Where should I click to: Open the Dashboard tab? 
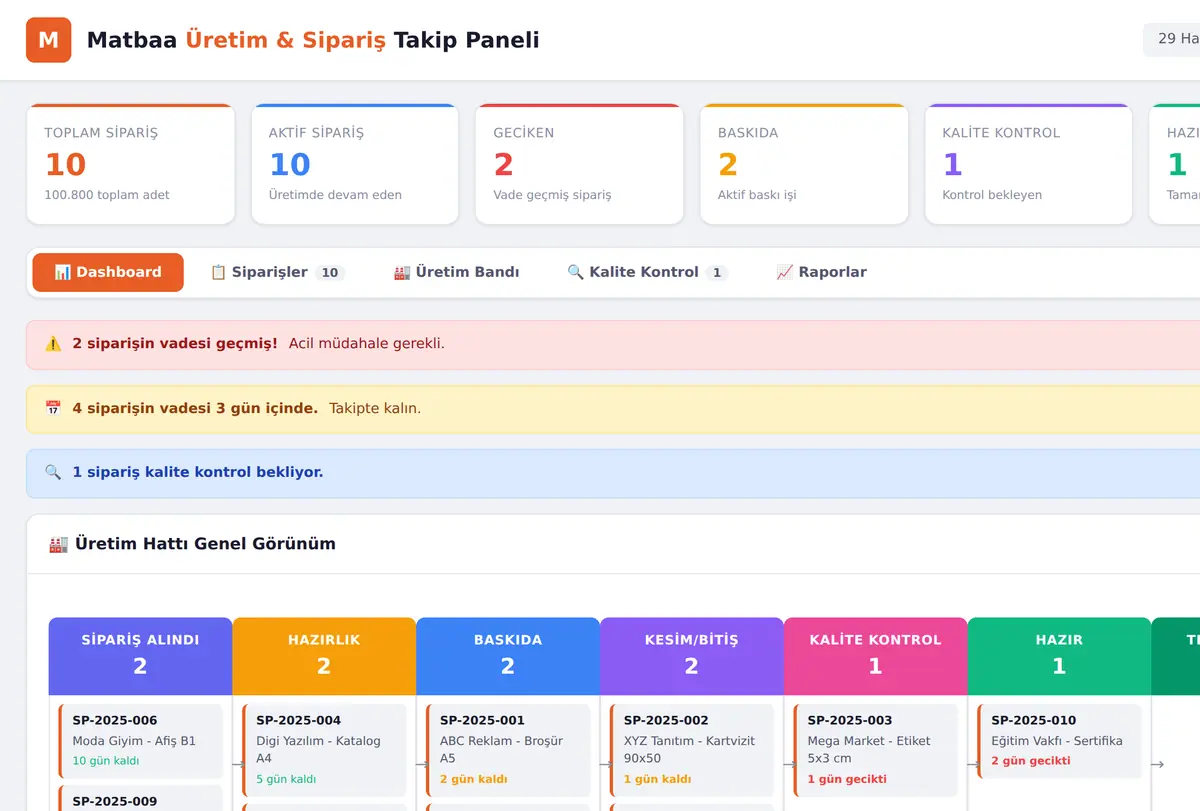108,272
